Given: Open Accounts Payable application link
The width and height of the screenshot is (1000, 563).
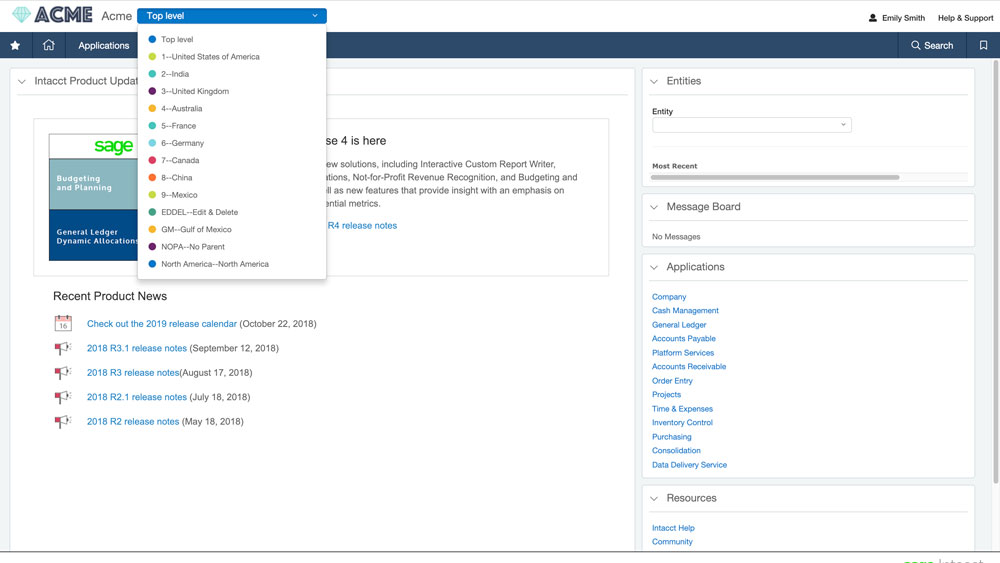Looking at the screenshot, I should pos(684,339).
